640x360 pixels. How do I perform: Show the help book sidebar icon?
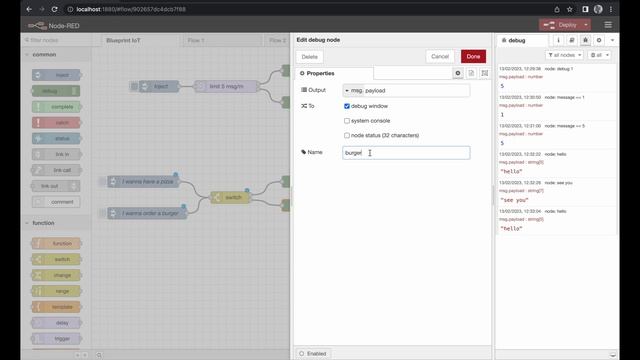(572, 40)
